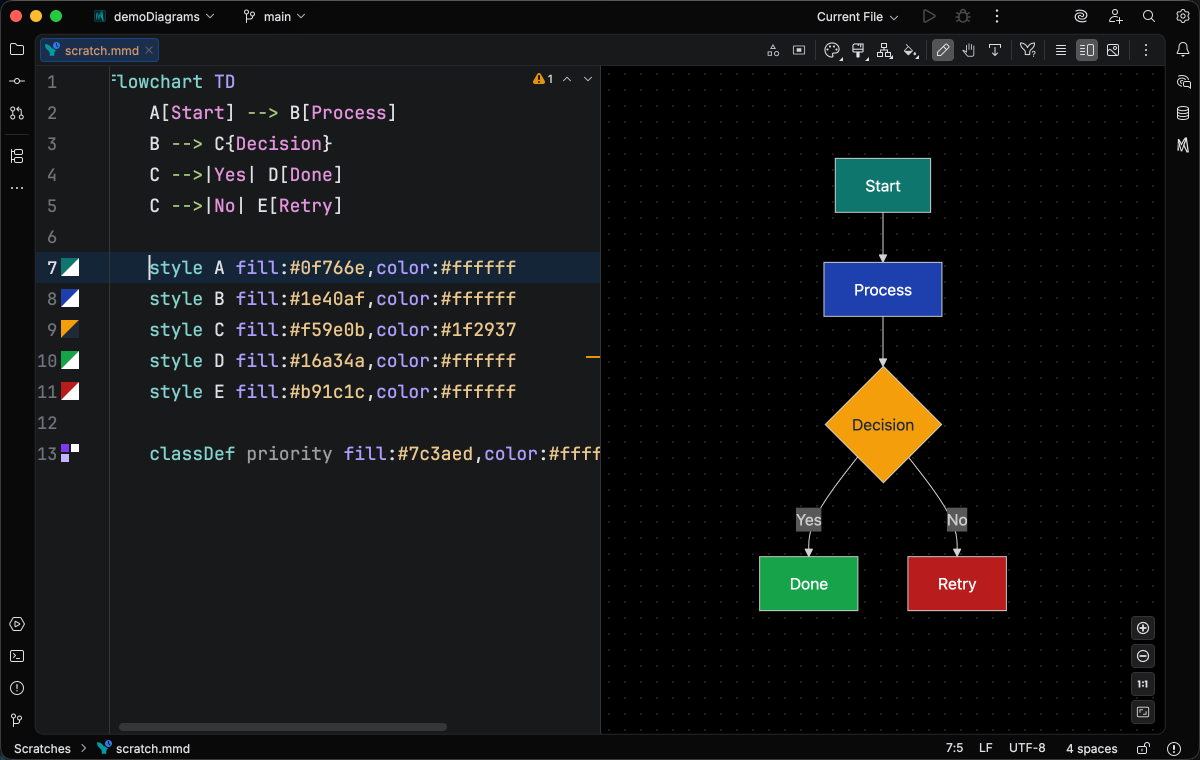
Task: Open the Problems tool window icon
Action: pyautogui.click(x=16, y=688)
